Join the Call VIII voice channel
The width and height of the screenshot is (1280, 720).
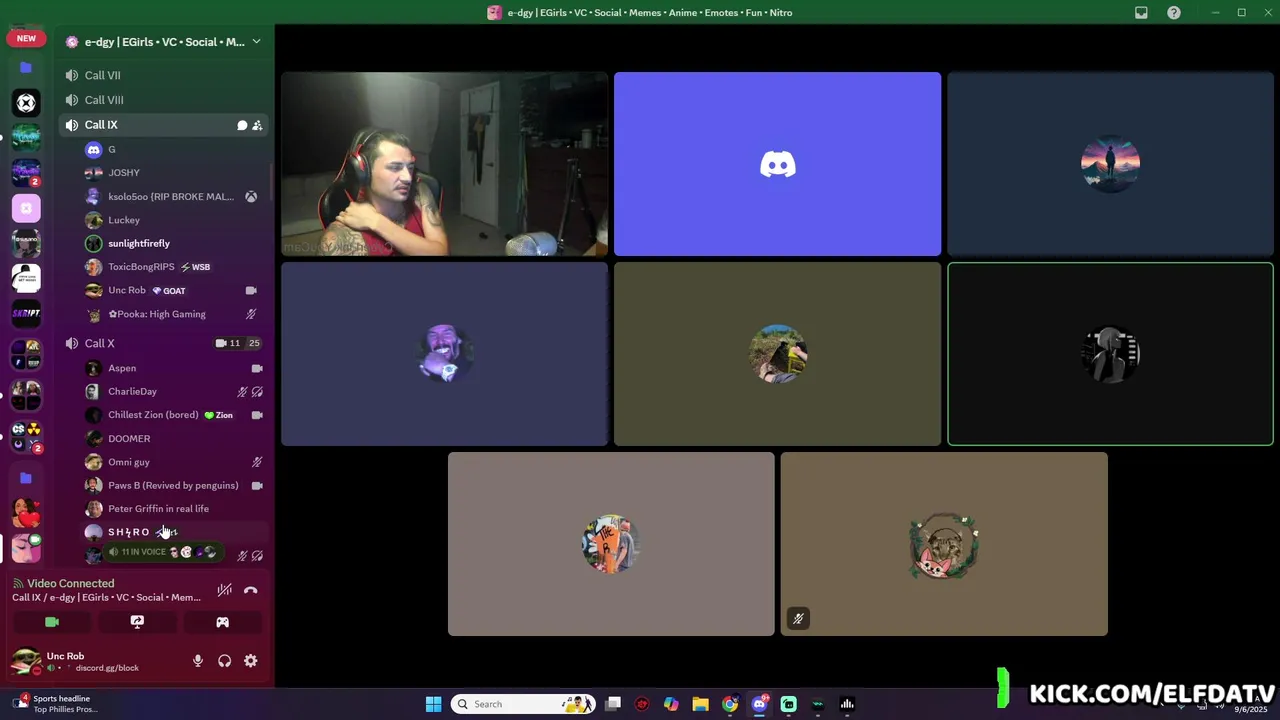162,100
